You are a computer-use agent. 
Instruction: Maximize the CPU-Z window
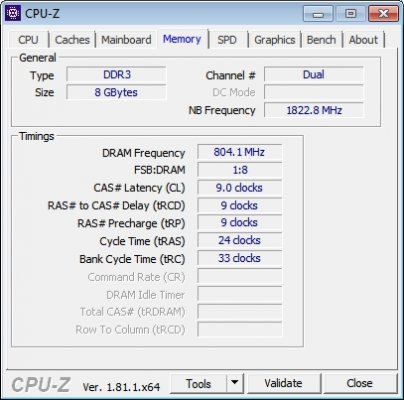tap(350, 14)
